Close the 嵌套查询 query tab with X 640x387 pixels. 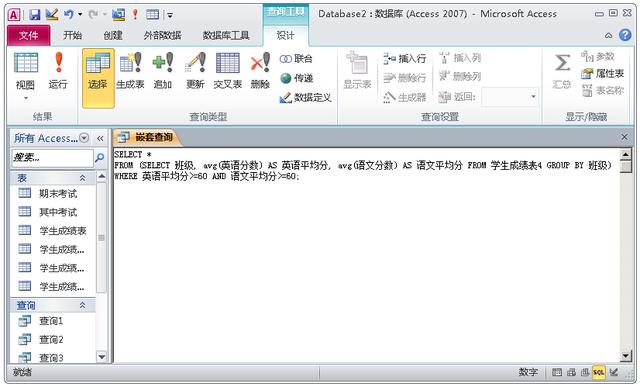(x=624, y=137)
